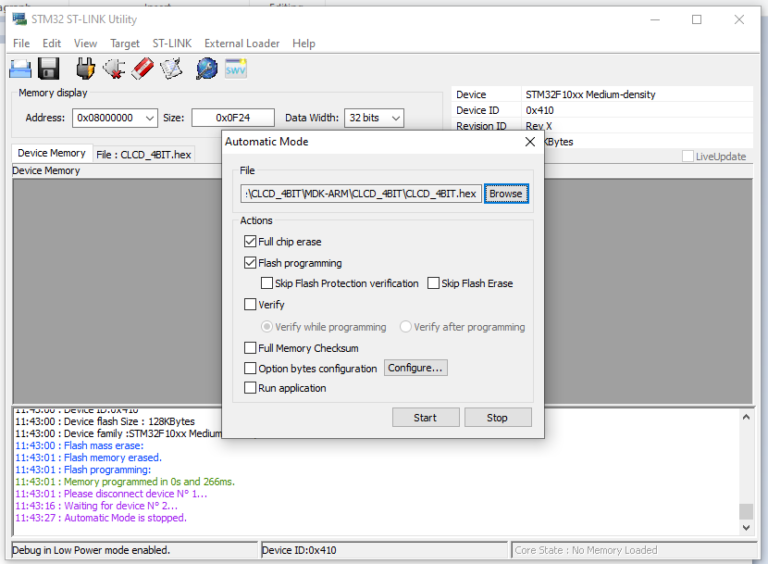Viewport: 768px width, 564px height.
Task: Tick the Skip Flash Erase checkbox
Action: (x=433, y=284)
